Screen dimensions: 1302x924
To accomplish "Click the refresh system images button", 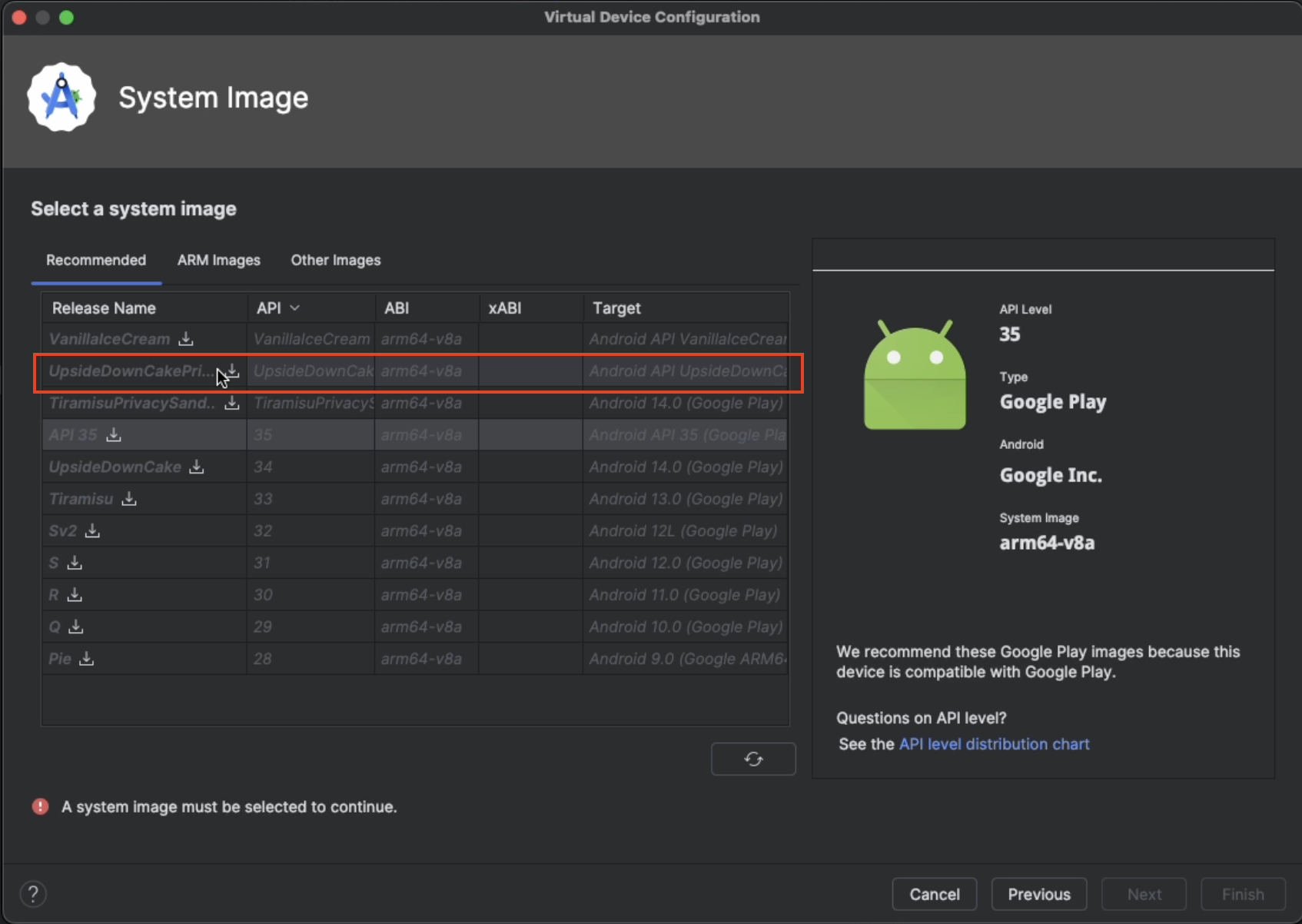I will [x=753, y=759].
